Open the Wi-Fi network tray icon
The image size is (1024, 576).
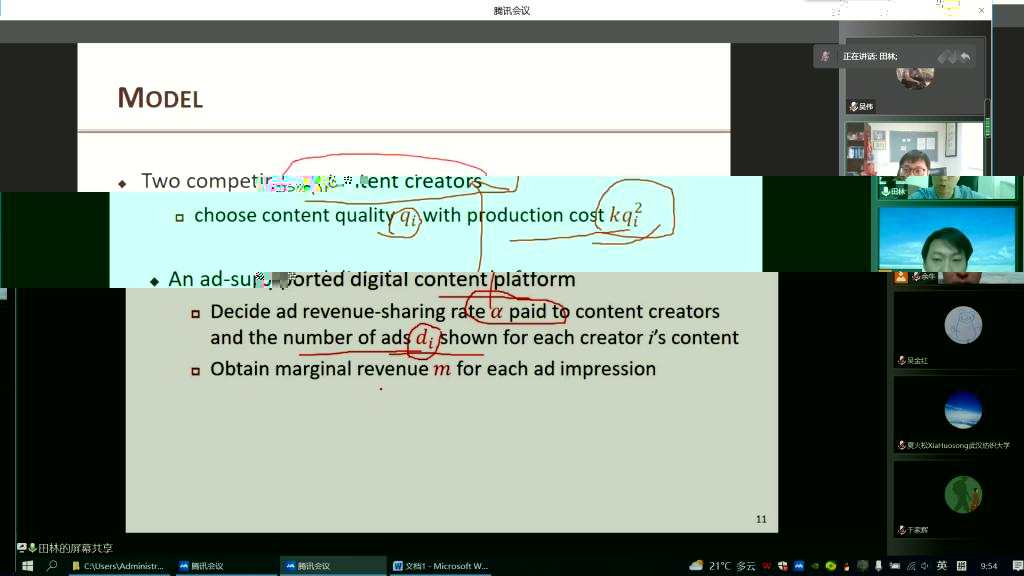[x=911, y=566]
